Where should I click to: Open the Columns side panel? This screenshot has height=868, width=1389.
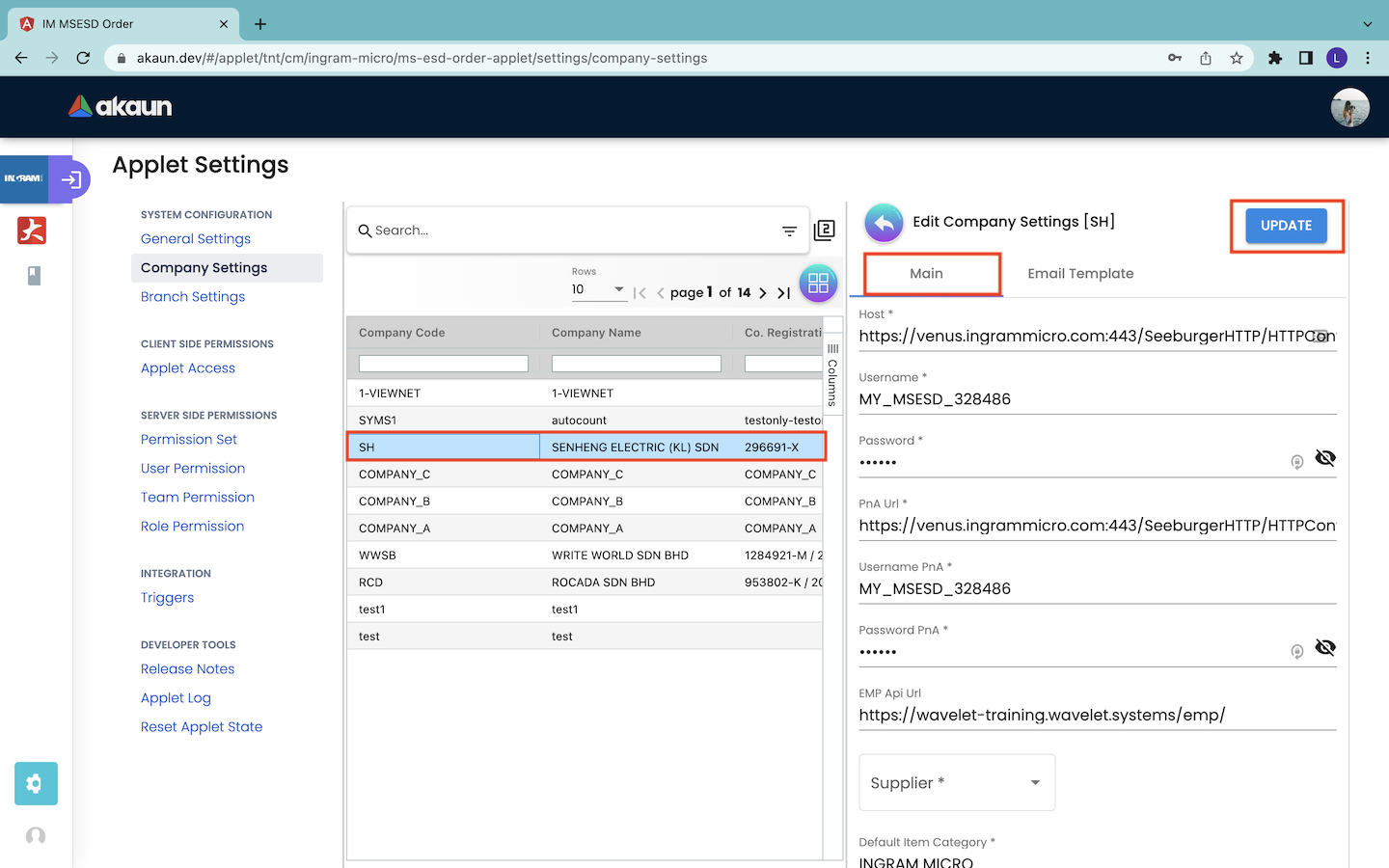832,376
